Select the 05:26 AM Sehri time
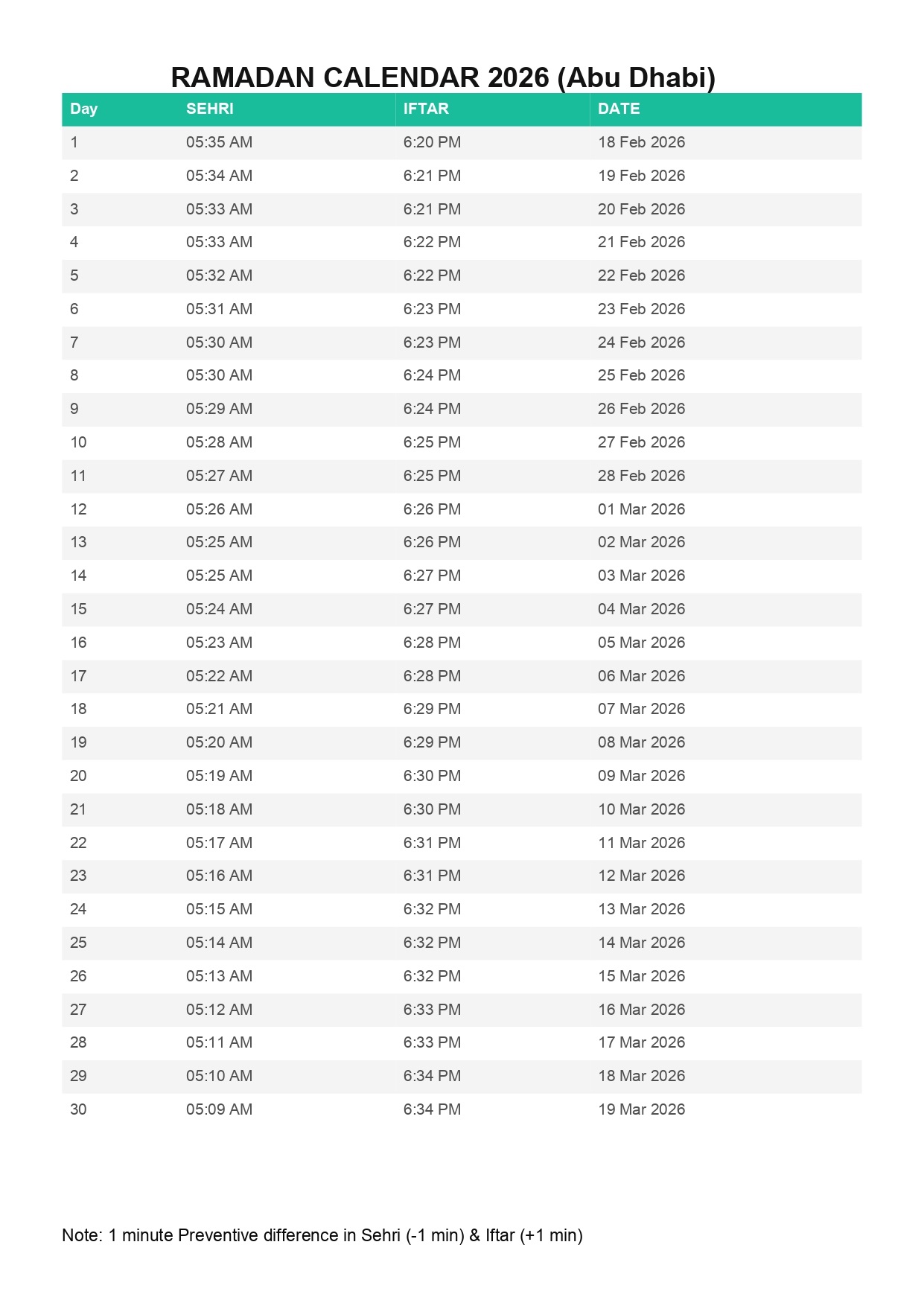Viewport: 924px width, 1306px height. pos(219,509)
